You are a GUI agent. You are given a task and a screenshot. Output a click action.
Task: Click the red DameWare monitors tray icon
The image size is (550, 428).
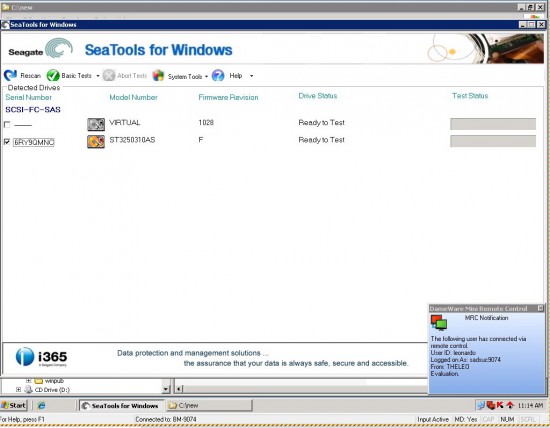[x=491, y=406]
